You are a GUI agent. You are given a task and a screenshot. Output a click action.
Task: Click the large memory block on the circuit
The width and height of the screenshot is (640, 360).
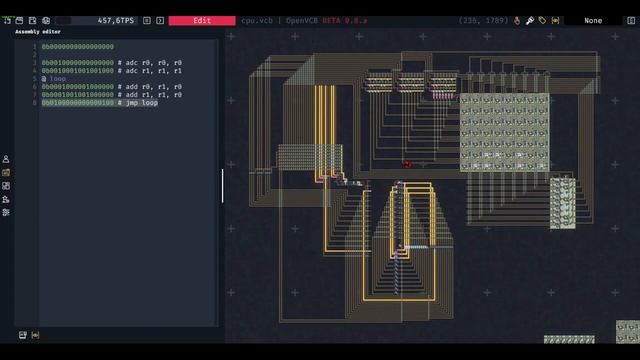click(x=504, y=133)
